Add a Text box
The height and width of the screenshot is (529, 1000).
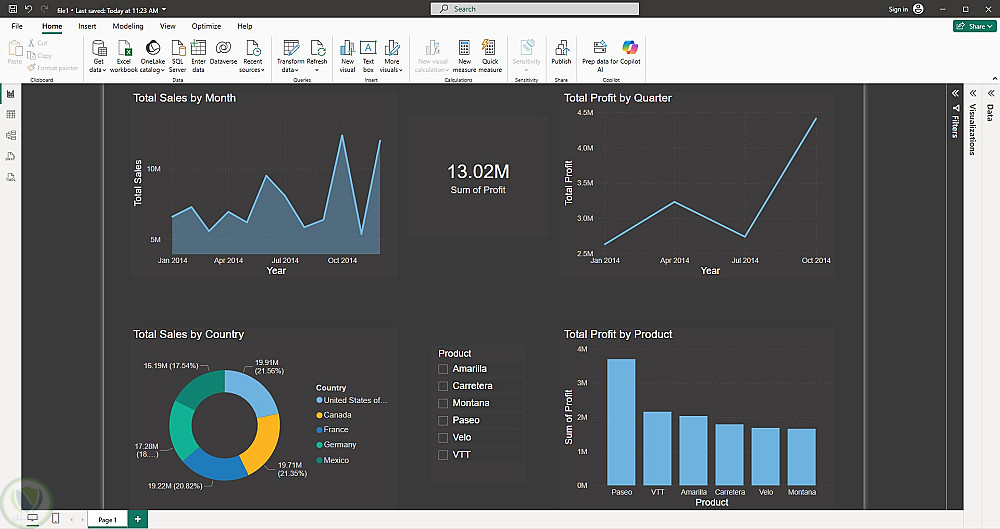point(368,56)
